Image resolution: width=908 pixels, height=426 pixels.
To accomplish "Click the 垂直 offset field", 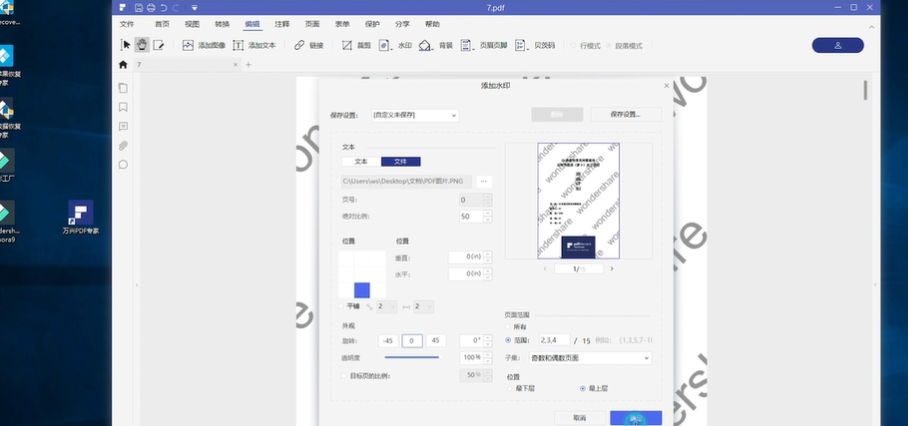I will click(x=466, y=257).
